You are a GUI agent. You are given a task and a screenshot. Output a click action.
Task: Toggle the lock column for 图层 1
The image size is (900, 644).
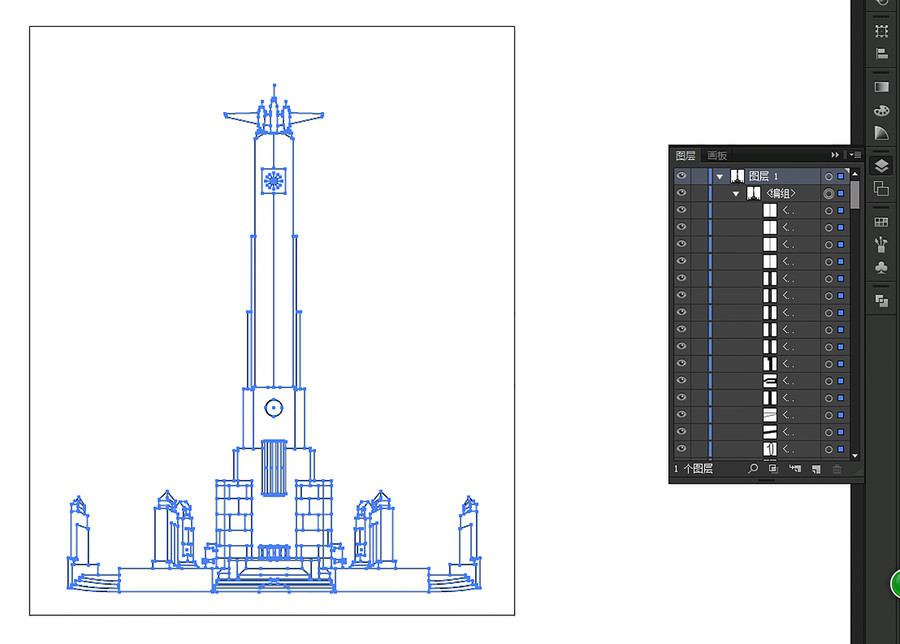[699, 176]
